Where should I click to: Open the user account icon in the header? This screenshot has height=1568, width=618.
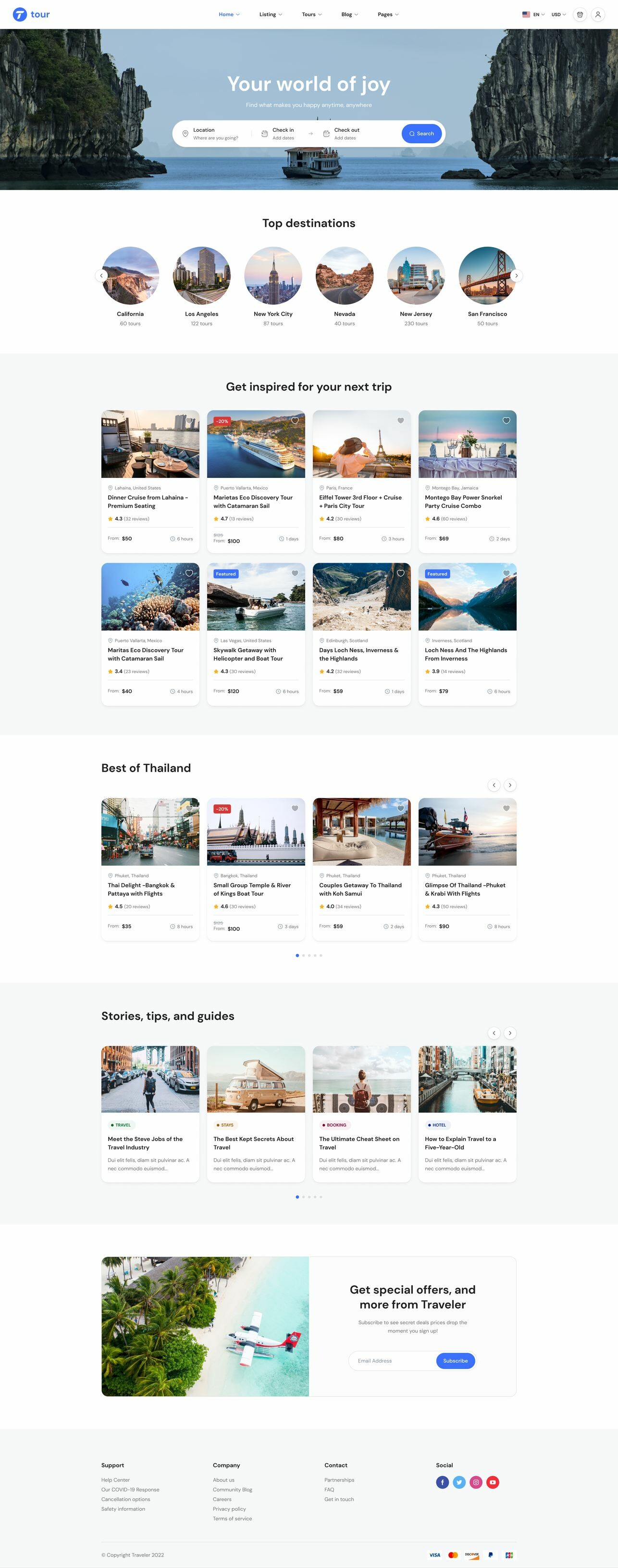click(x=598, y=14)
